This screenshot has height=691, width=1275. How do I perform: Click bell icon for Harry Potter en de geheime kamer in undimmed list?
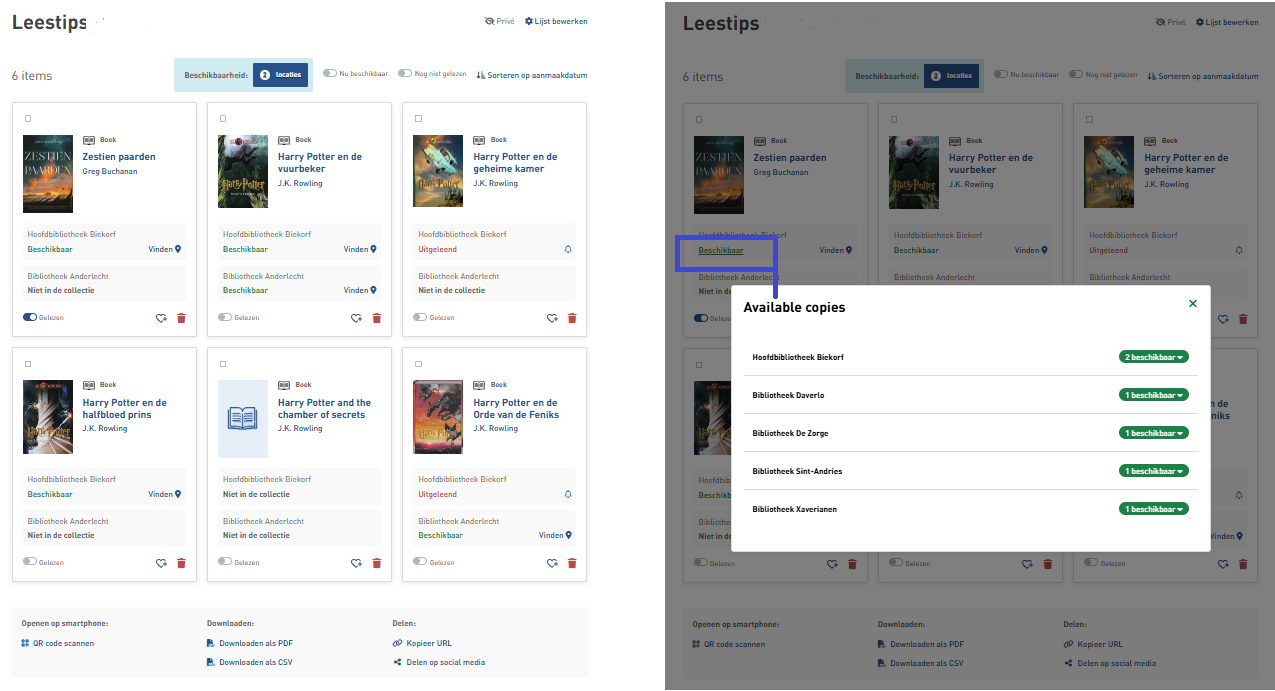coord(568,249)
